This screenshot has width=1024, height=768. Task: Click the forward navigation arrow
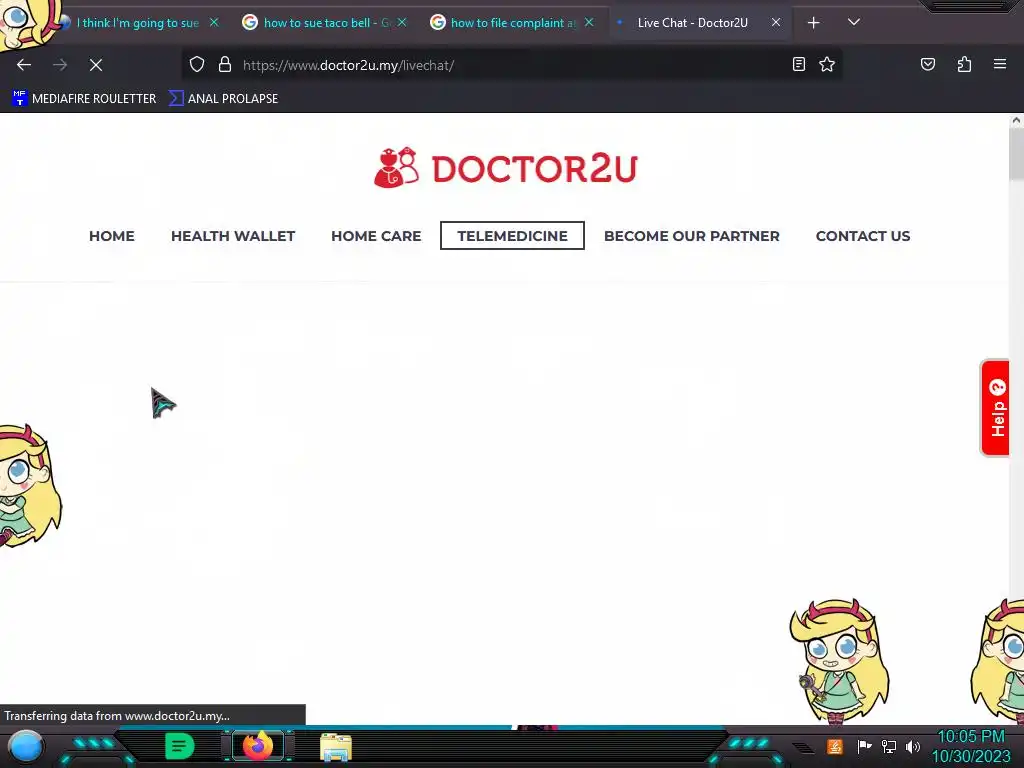point(60,65)
